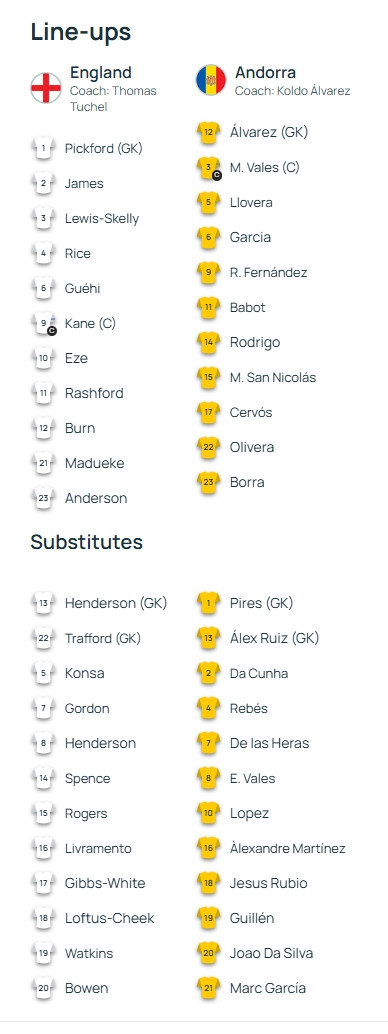The height and width of the screenshot is (1034, 388).
Task: Select M. San Nicolás in Andorra line-up
Action: point(273,377)
